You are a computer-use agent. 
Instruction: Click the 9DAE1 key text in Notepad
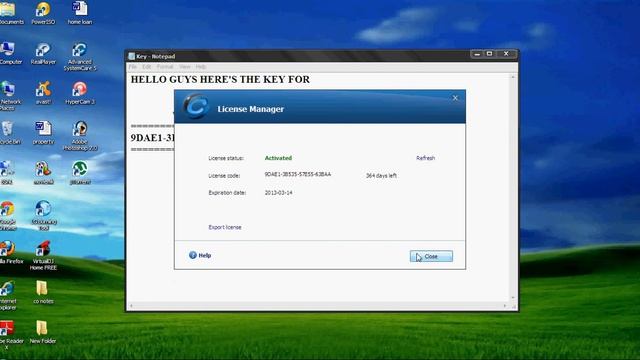coord(152,138)
